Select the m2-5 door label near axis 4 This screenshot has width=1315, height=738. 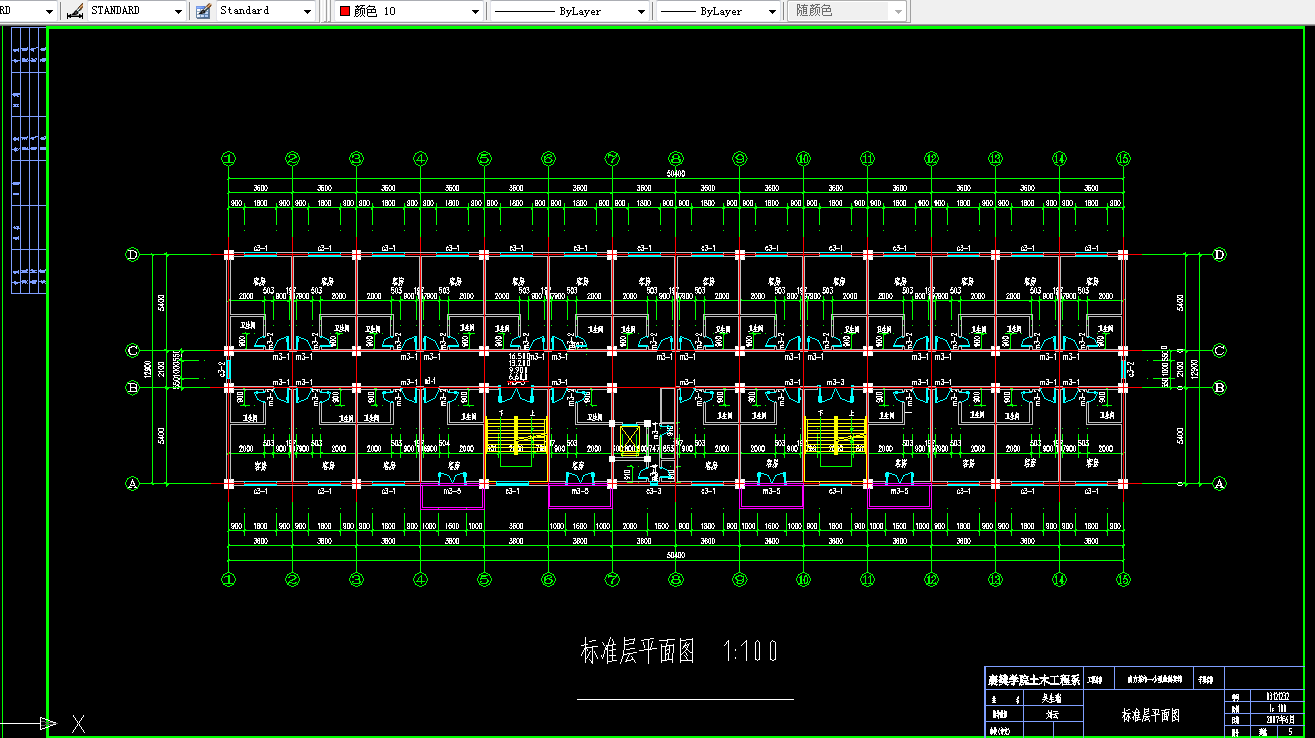pyautogui.click(x=452, y=491)
